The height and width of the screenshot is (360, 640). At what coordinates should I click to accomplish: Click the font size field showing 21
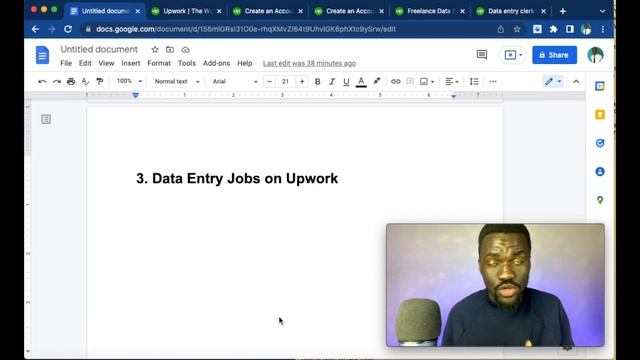tap(285, 82)
